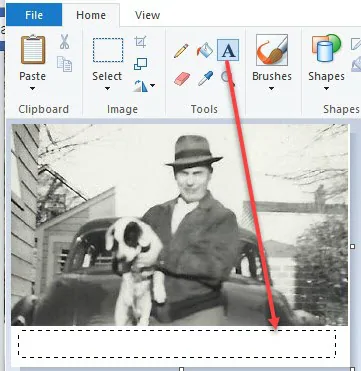The image size is (361, 371).
Task: Click the Copy icon
Action: coord(64,64)
